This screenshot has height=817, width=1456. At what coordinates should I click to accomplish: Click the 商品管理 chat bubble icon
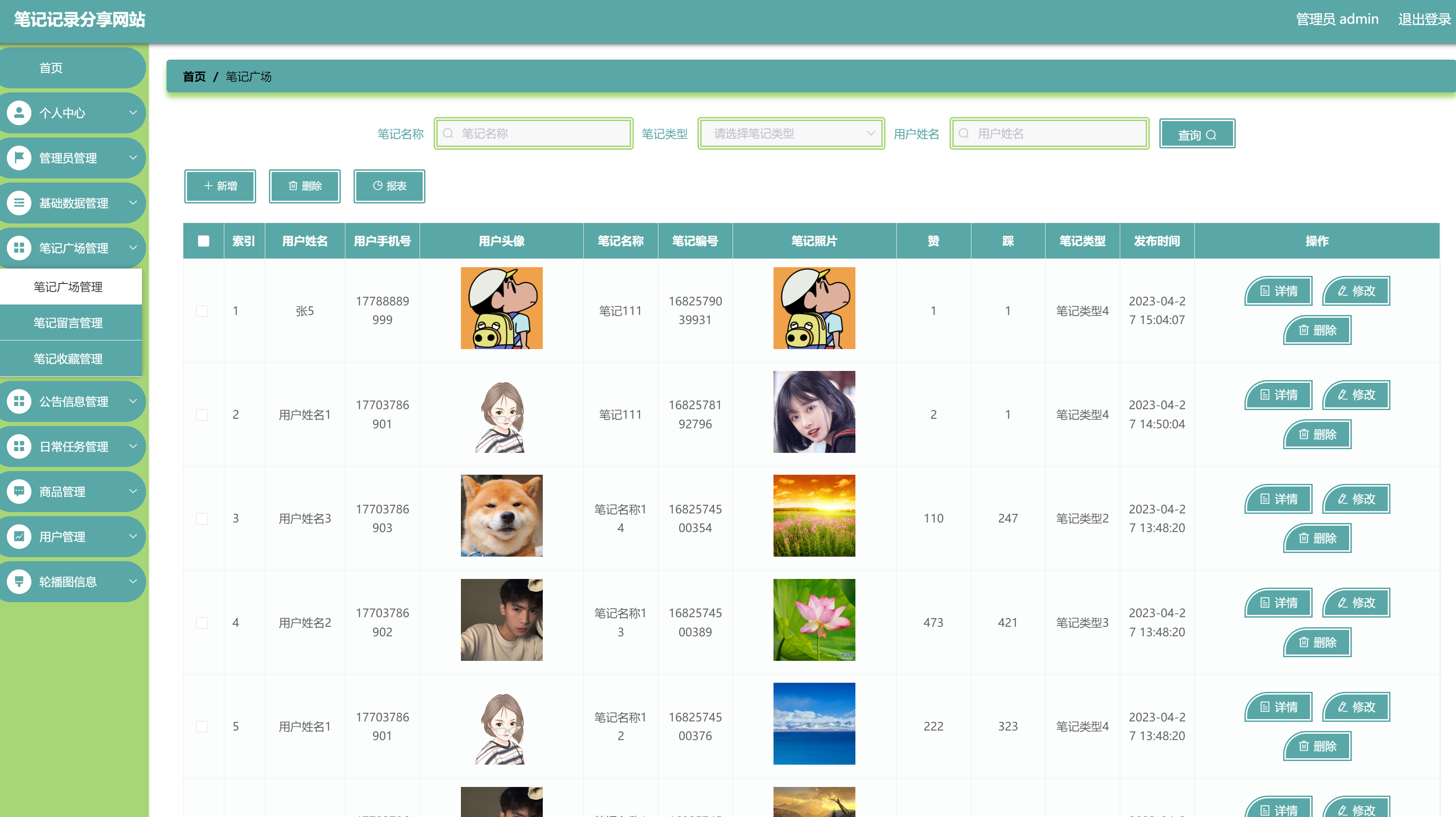click(19, 491)
